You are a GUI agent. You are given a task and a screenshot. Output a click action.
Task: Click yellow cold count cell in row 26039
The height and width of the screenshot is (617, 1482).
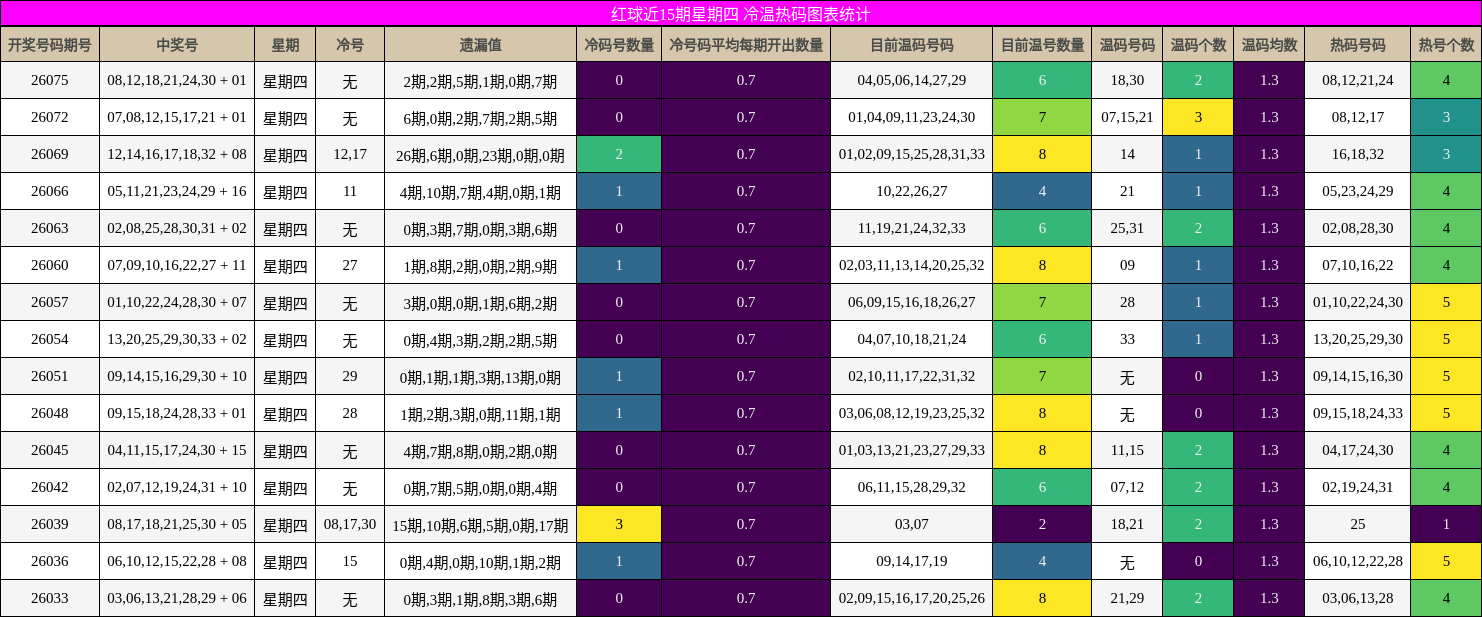(x=619, y=524)
